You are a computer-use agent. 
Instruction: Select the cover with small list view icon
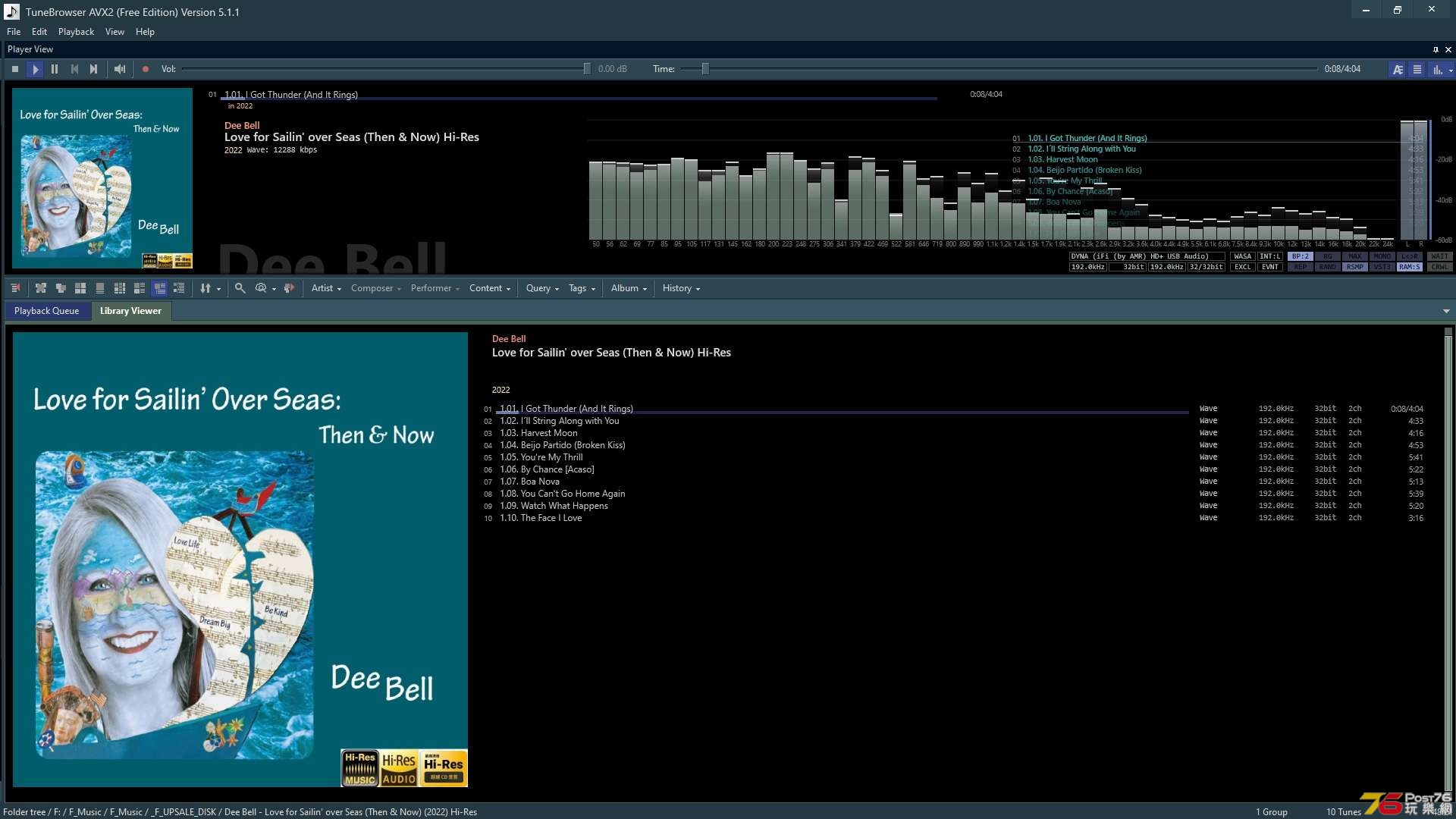pyautogui.click(x=140, y=288)
